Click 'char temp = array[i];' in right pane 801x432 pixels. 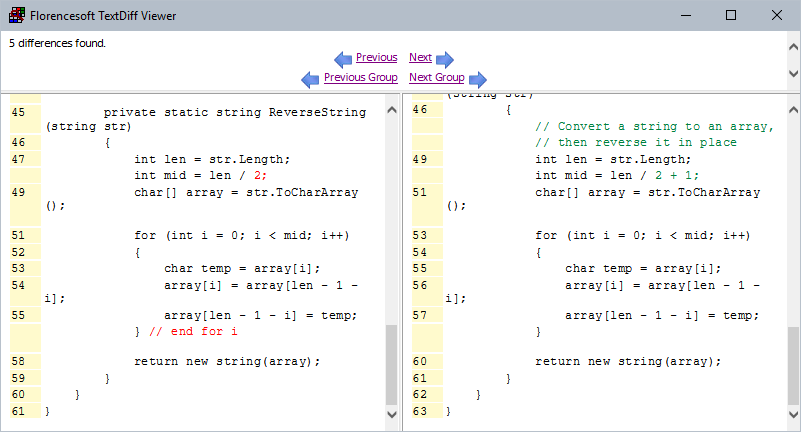pos(643,268)
